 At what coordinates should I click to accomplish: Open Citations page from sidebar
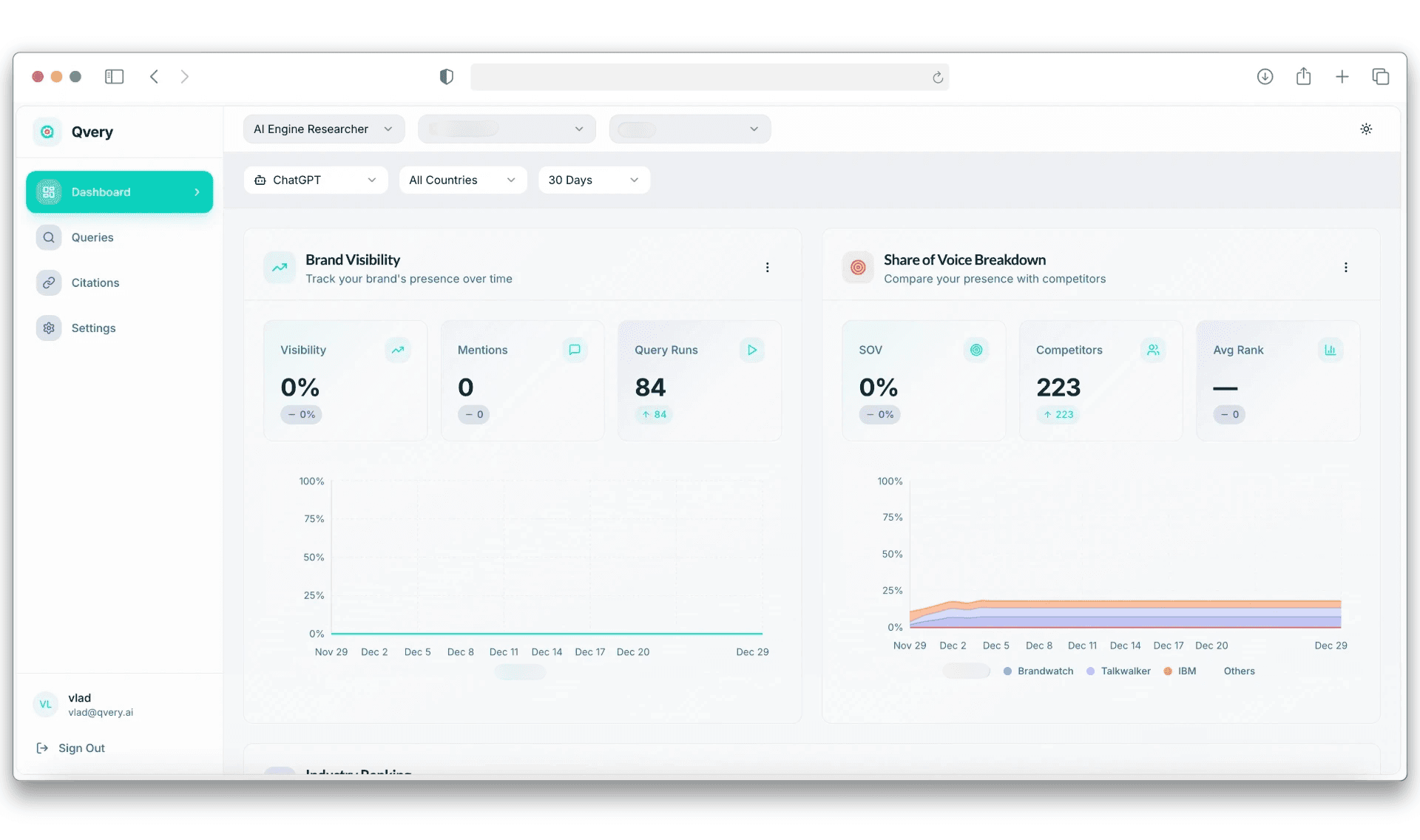[x=95, y=282]
